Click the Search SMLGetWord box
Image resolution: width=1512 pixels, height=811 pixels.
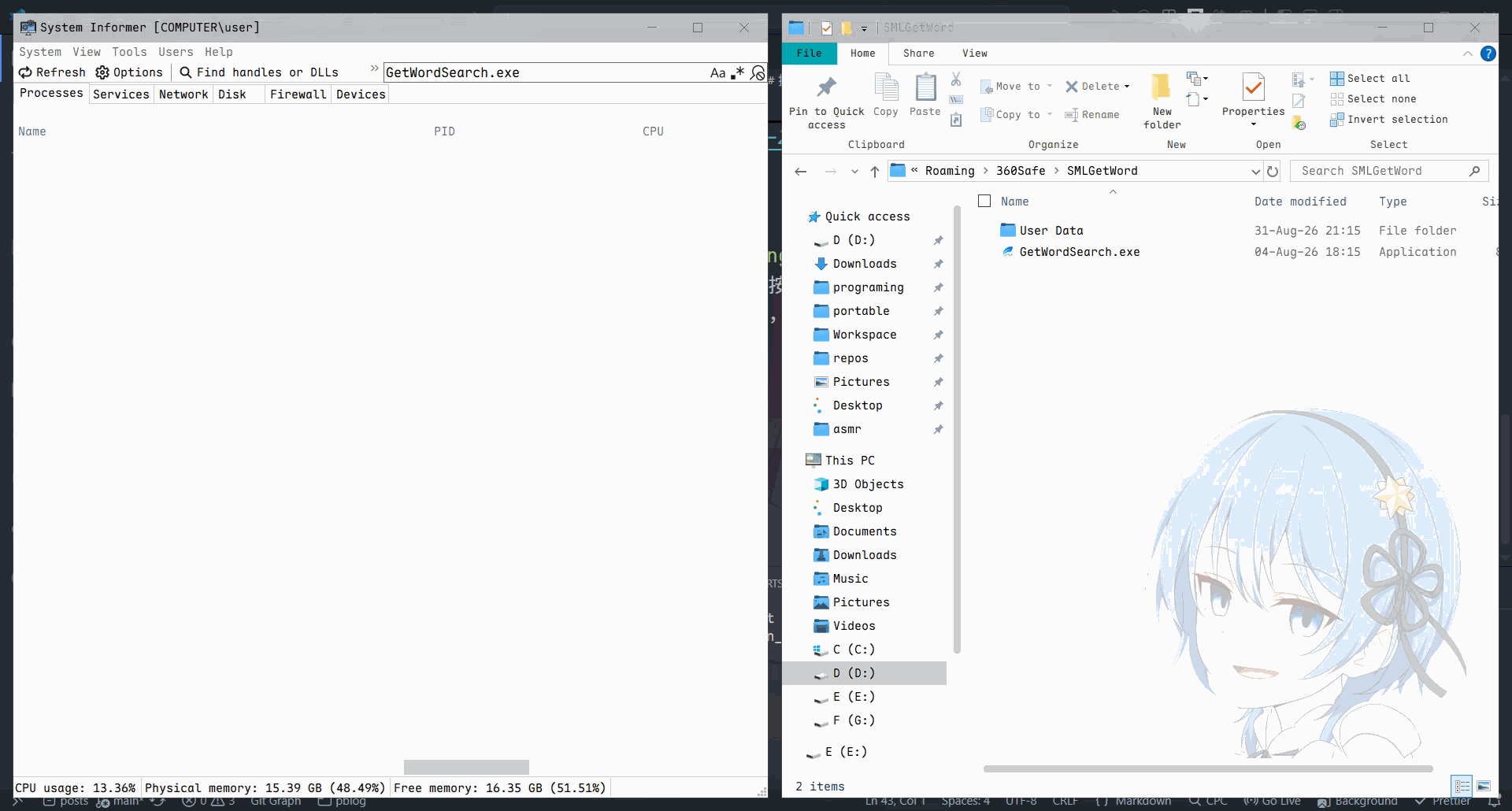pos(1390,171)
